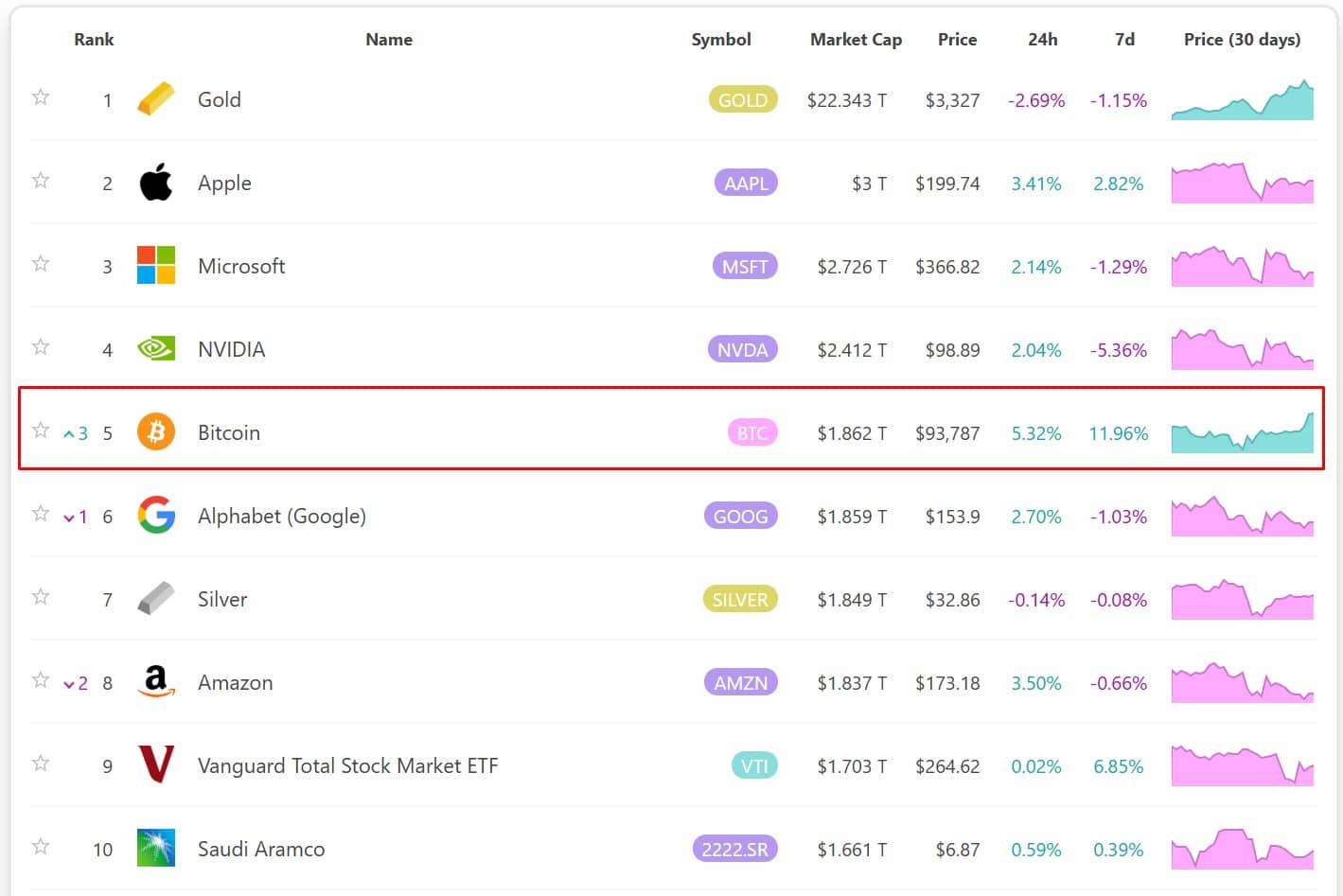Viewport: 1343px width, 896px height.
Task: Click the Apple logo icon
Action: click(156, 183)
